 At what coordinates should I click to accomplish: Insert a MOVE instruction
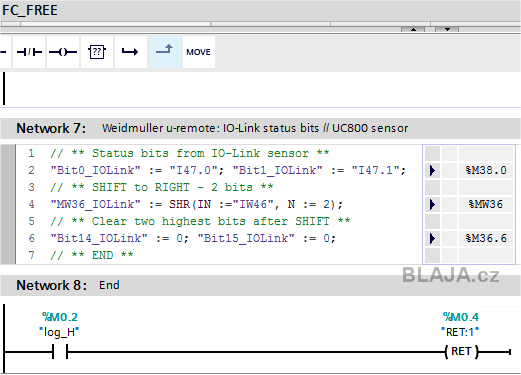(x=199, y=52)
